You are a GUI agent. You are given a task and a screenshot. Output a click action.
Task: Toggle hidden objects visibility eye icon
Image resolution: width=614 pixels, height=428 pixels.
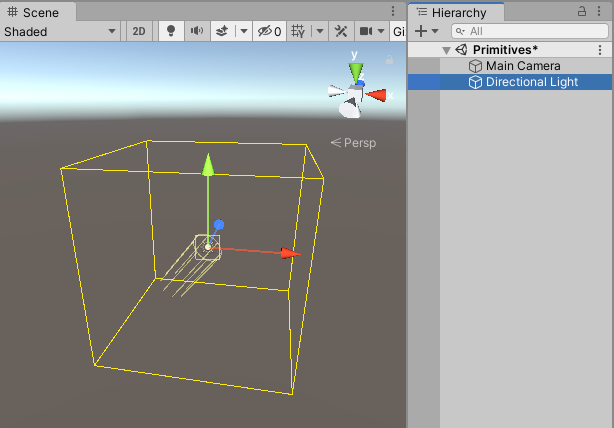(x=268, y=31)
